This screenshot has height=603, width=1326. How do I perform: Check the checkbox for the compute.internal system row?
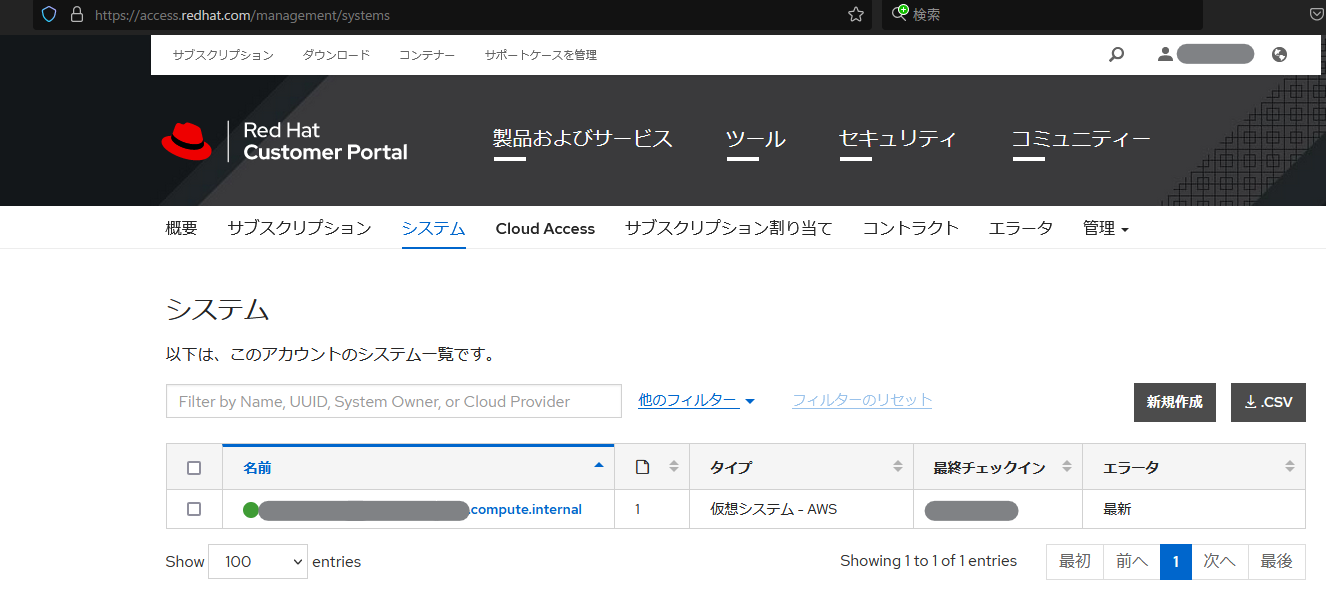pyautogui.click(x=193, y=509)
